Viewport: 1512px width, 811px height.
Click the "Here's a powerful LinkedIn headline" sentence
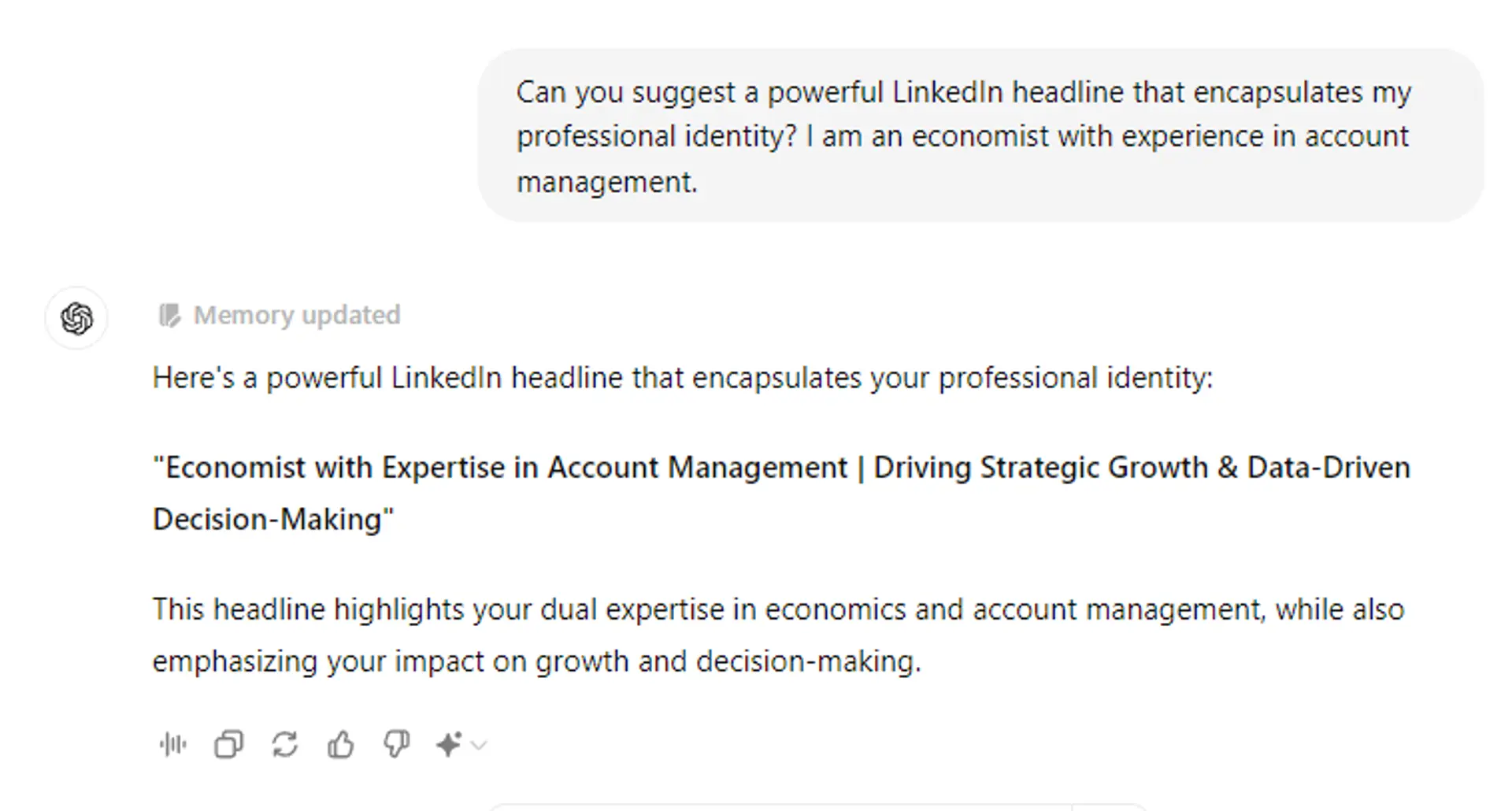pyautogui.click(x=682, y=378)
